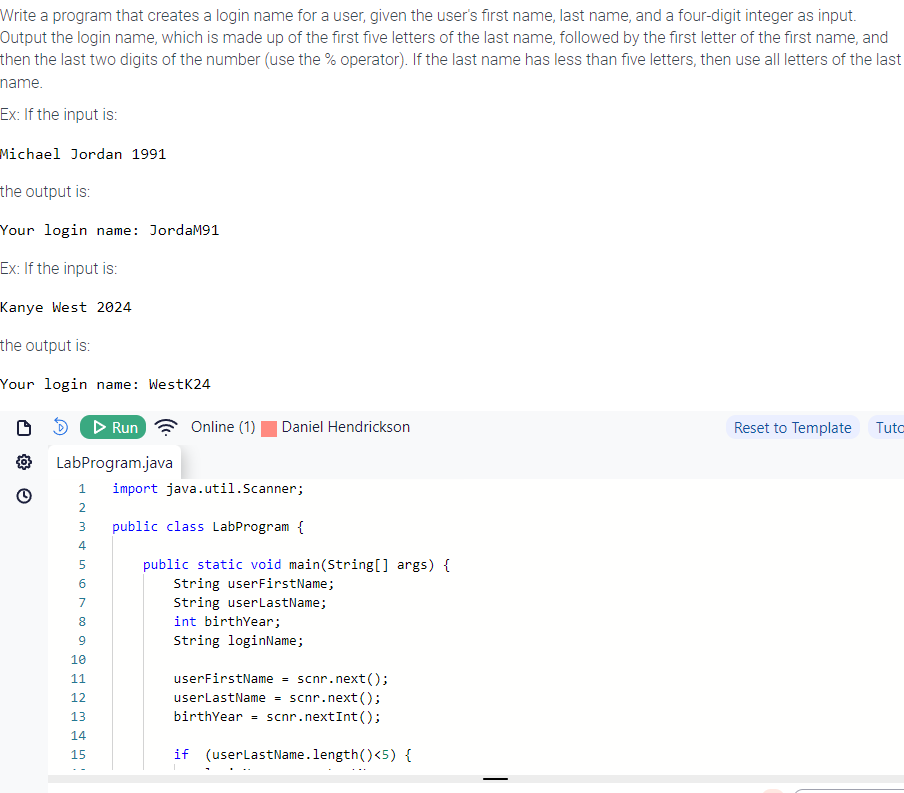Click line number 1 in the gutter
Screen dimensions: 904x793
point(82,489)
